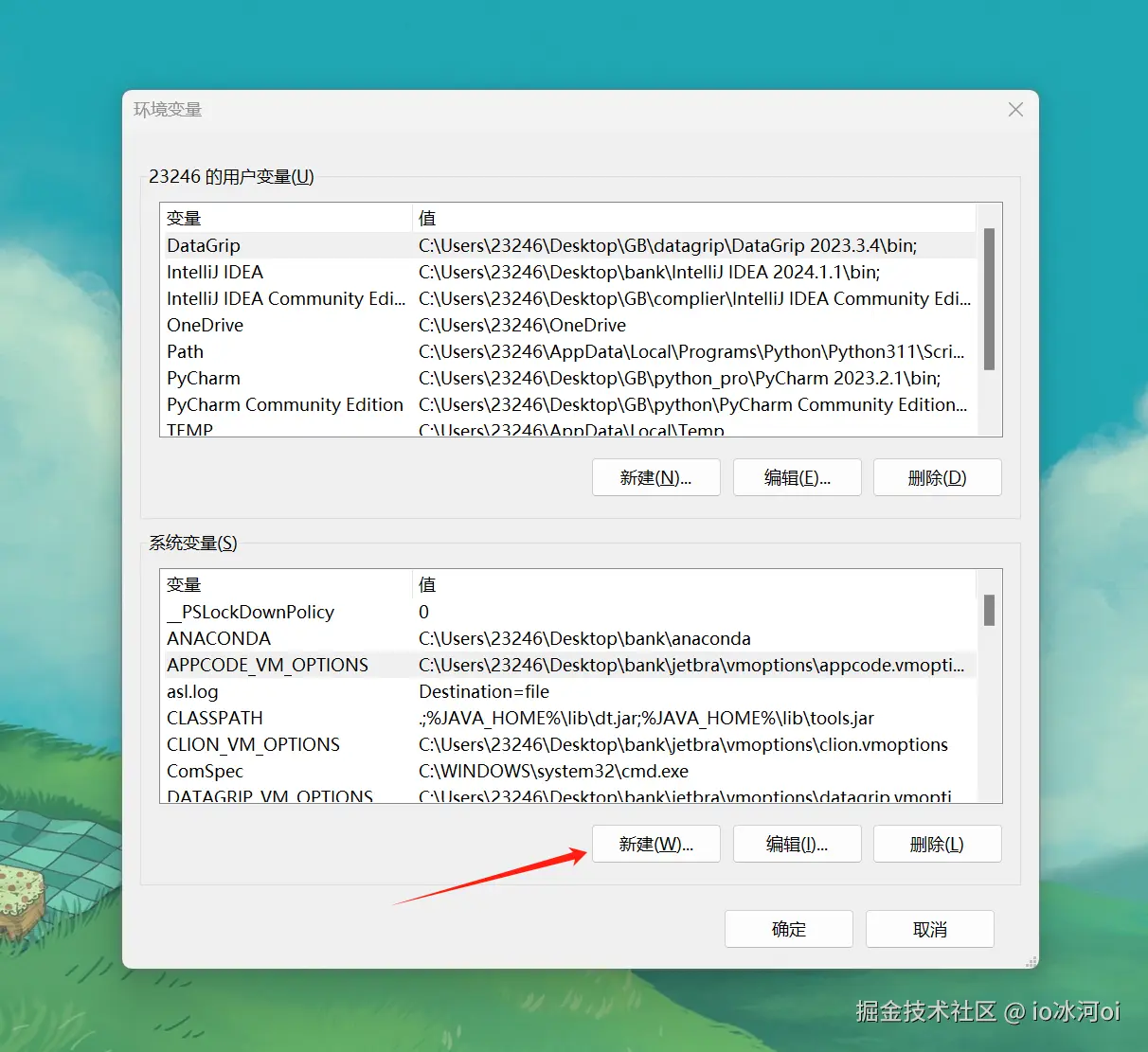
Task: Click 新建(N)... button for user variables
Action: click(656, 477)
